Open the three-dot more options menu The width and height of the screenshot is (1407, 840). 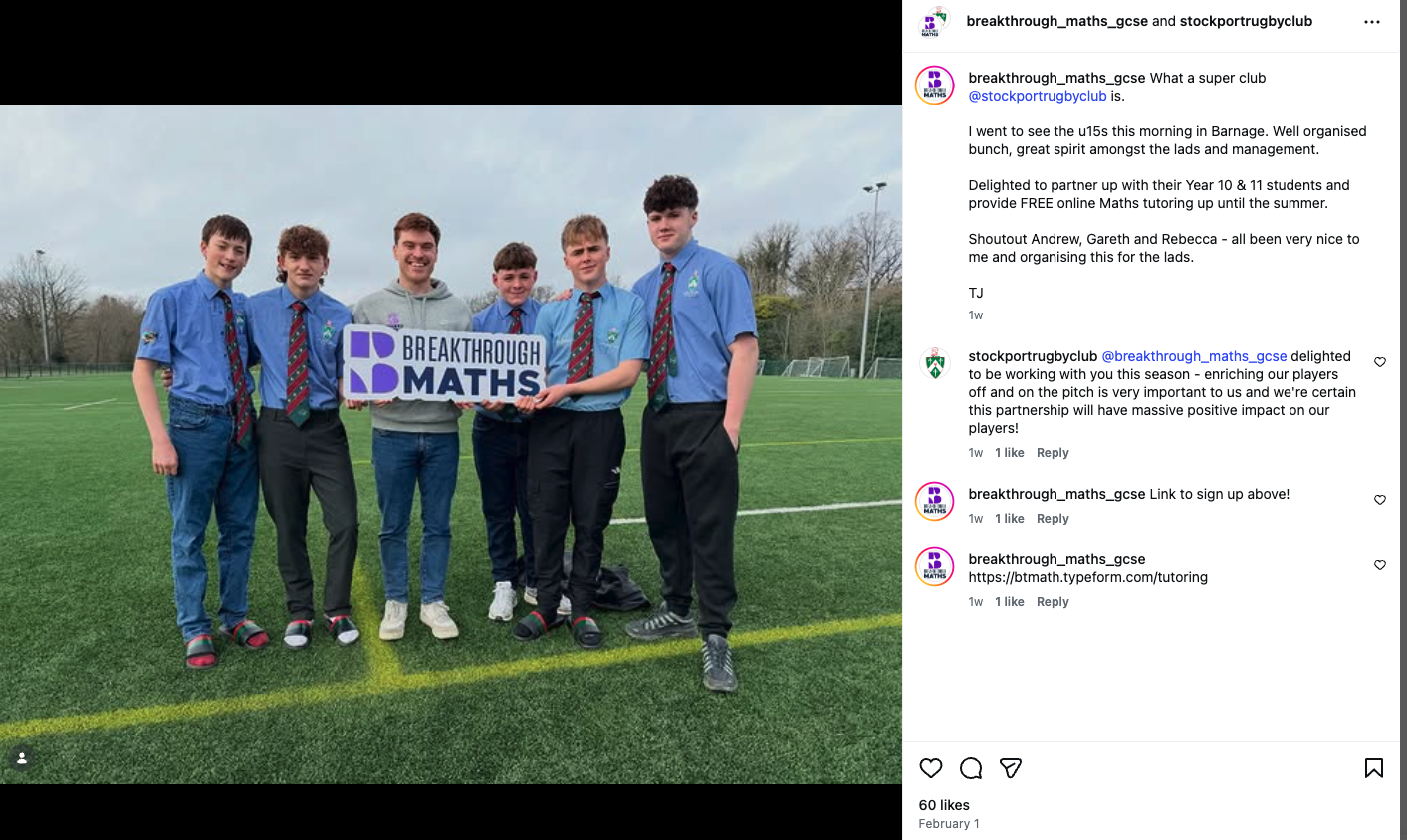(x=1372, y=22)
